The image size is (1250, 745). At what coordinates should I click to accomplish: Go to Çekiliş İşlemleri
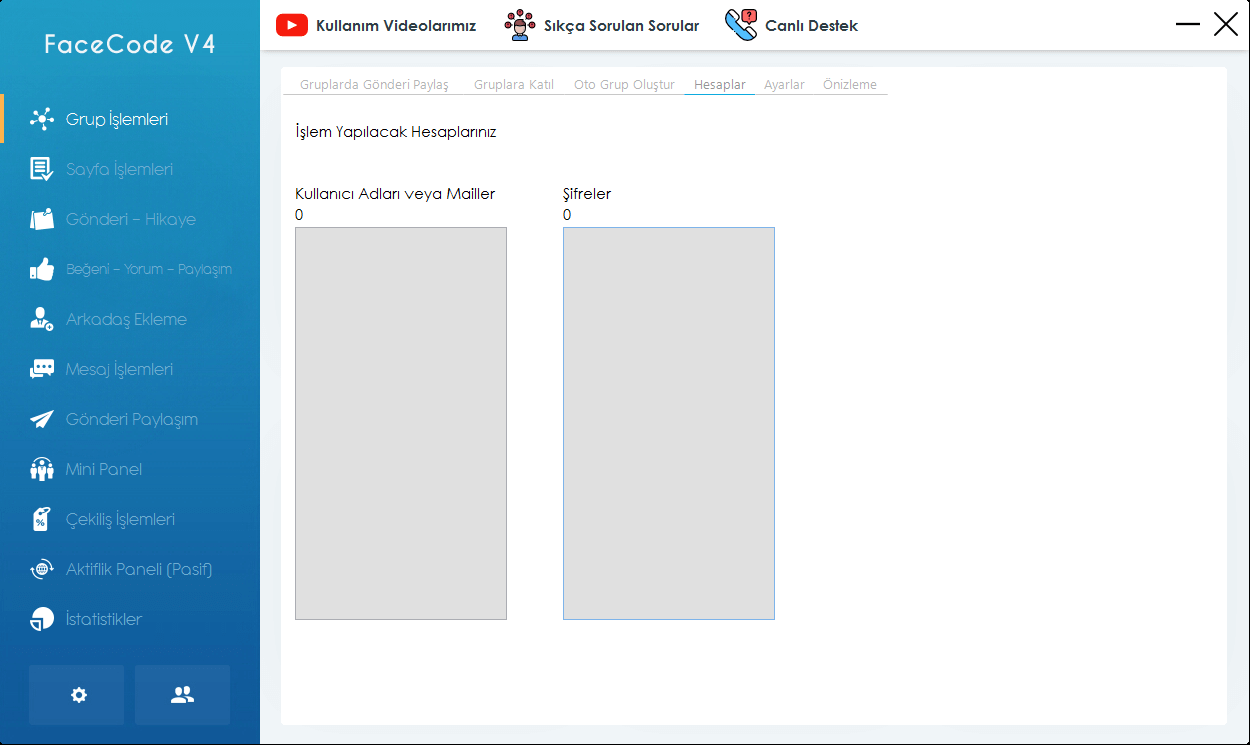120,519
